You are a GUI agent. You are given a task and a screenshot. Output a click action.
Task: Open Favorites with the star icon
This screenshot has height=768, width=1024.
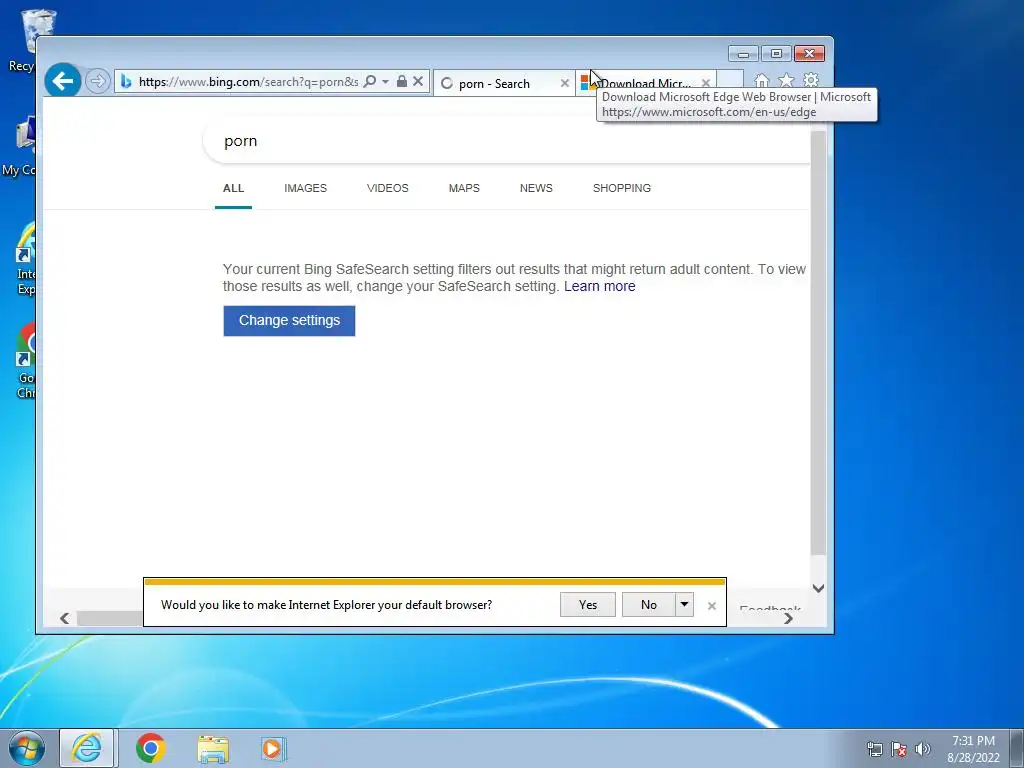coord(786,81)
